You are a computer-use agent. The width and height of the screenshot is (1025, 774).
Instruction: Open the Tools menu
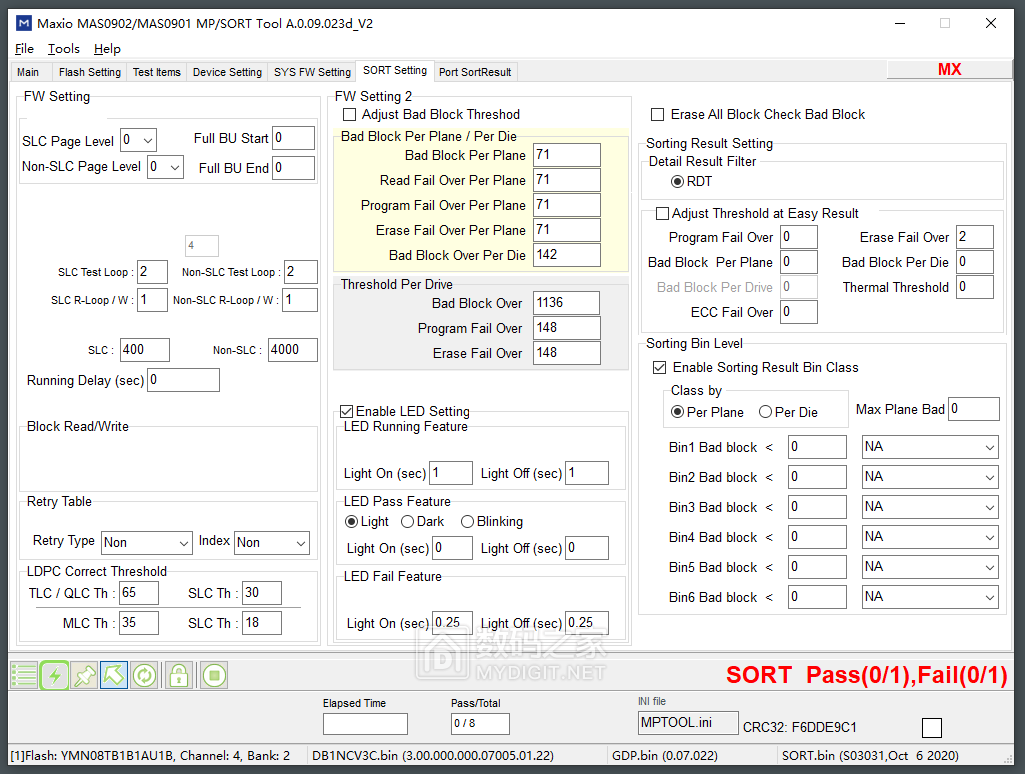(63, 49)
